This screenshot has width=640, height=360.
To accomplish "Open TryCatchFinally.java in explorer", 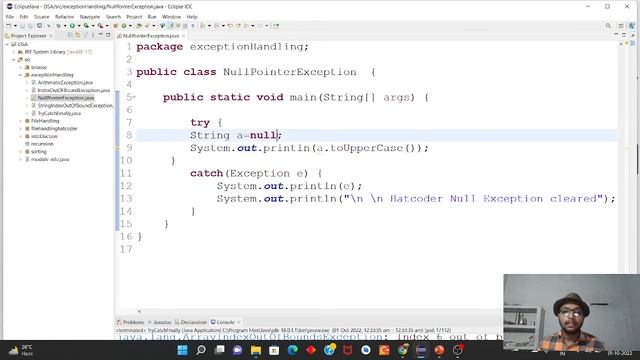I will point(56,113).
